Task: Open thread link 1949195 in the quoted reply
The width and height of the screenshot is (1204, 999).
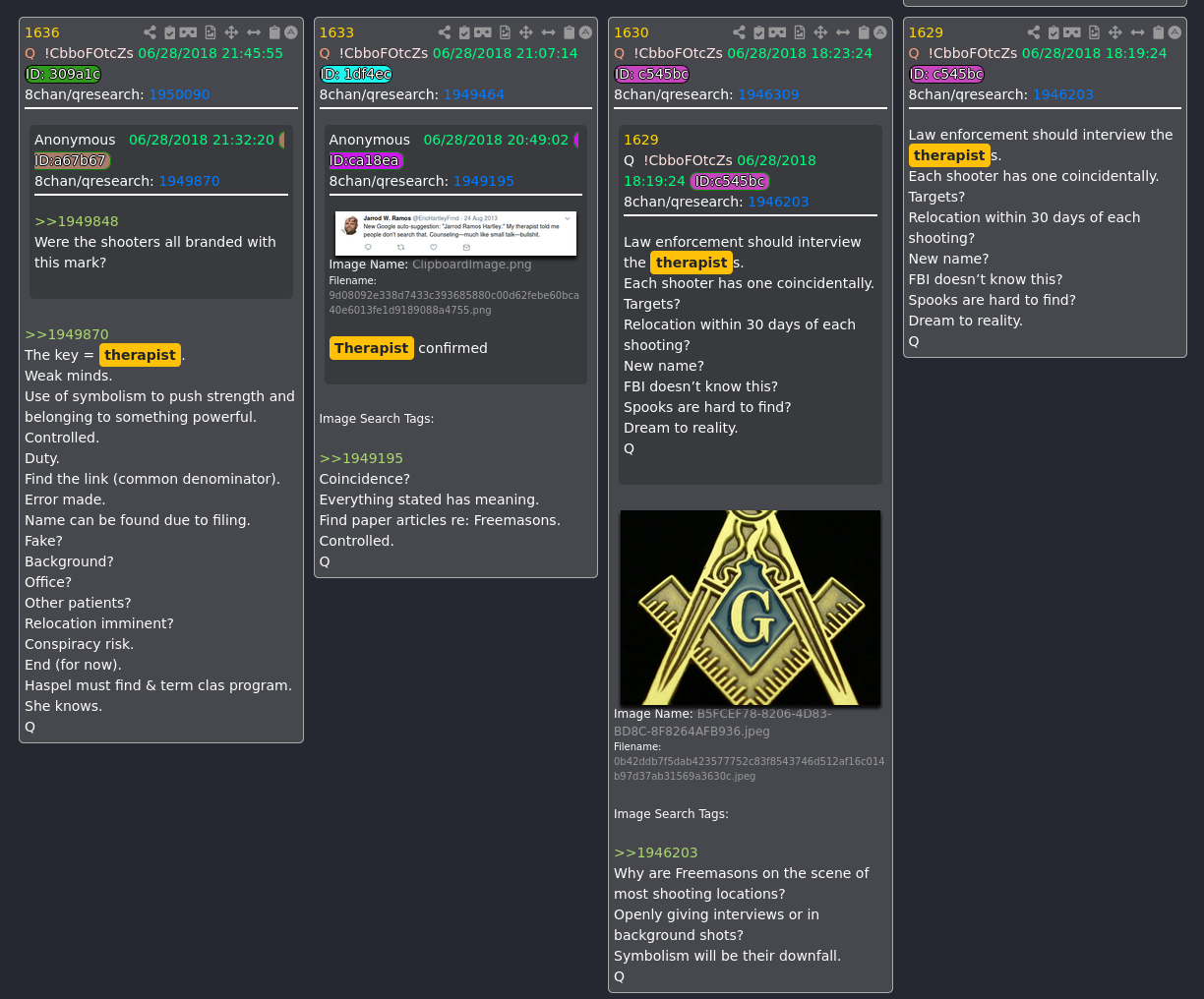Action: [x=484, y=181]
